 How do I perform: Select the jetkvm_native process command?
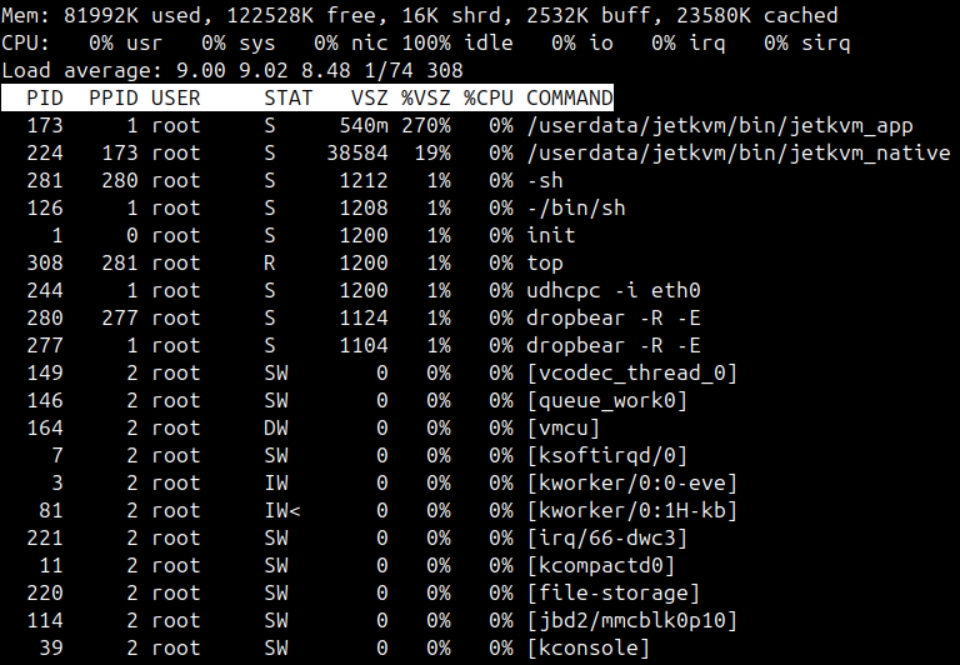(x=738, y=154)
